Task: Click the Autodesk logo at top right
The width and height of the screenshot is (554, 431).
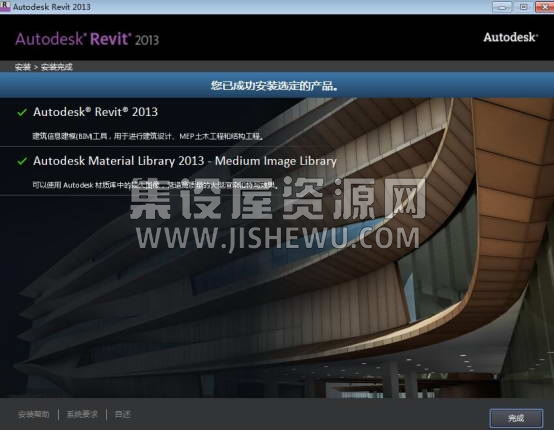Action: click(x=511, y=37)
